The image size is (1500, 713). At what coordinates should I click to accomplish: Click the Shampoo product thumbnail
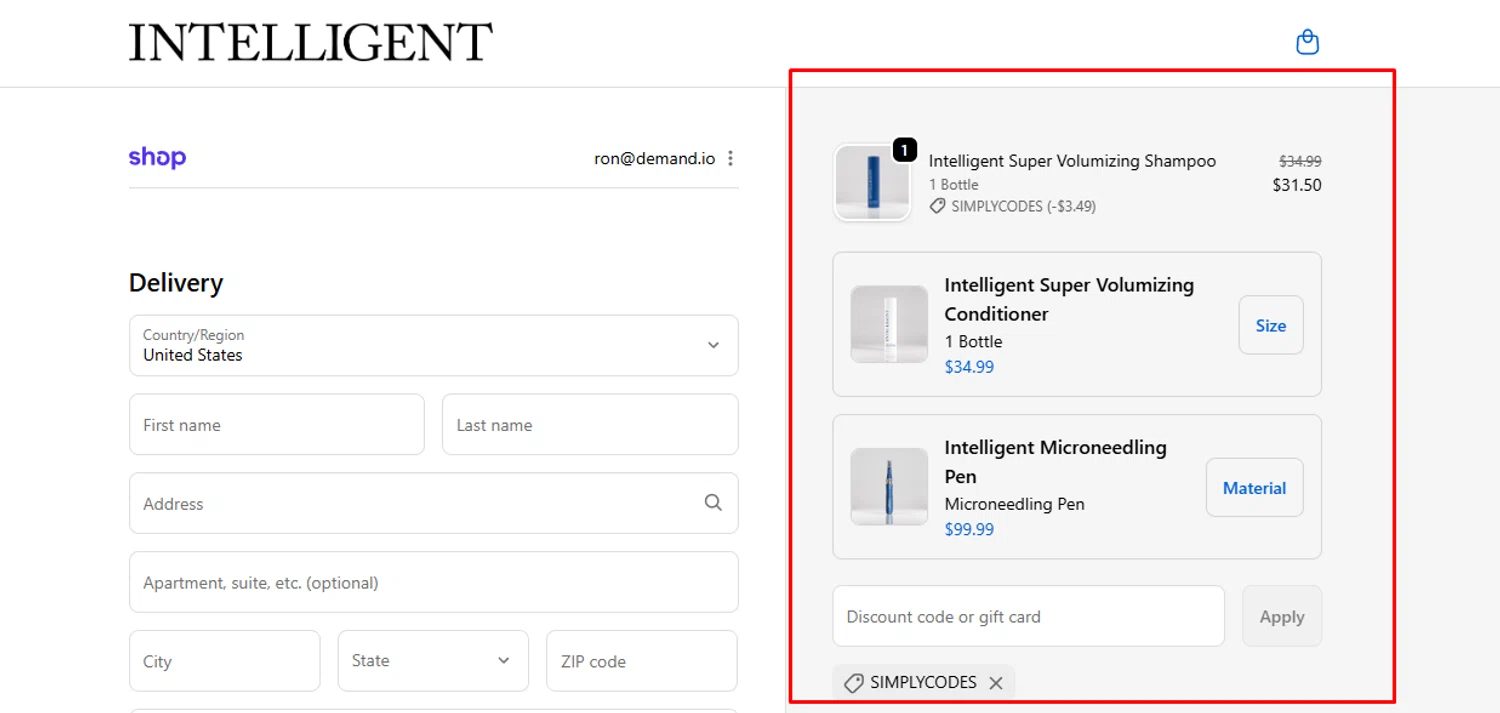[x=872, y=182]
